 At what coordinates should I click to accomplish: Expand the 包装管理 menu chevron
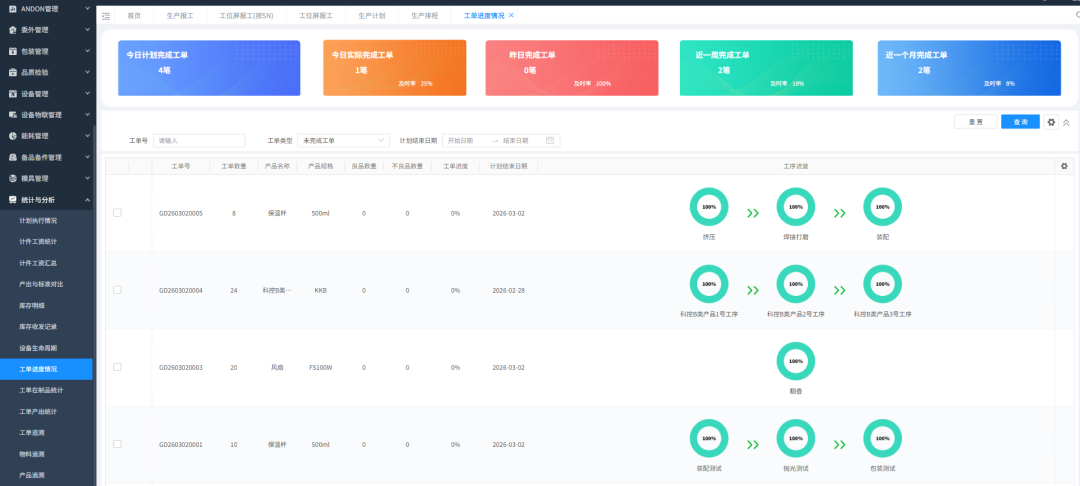pos(87,52)
